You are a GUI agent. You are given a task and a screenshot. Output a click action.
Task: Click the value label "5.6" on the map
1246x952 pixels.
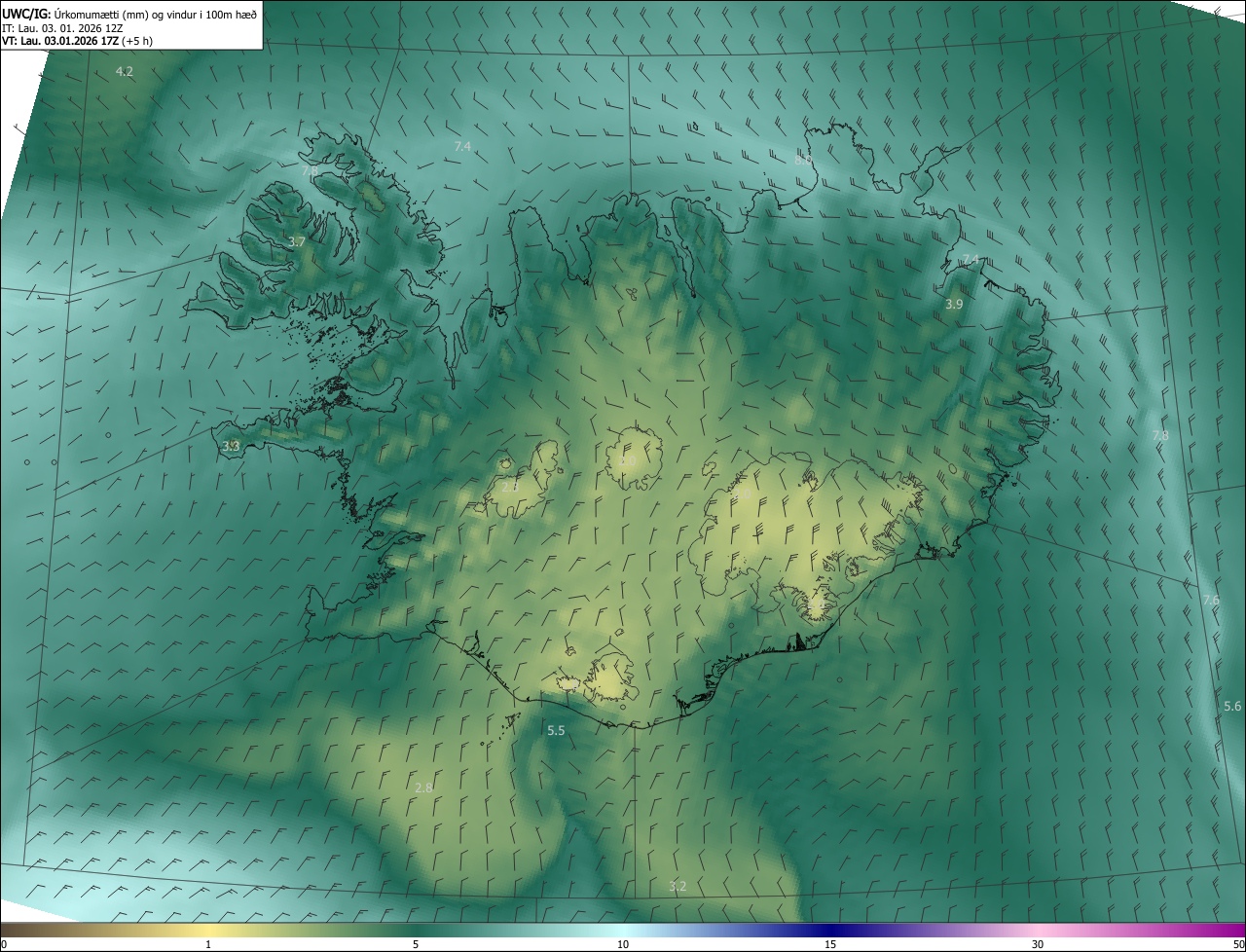[x=1232, y=706]
